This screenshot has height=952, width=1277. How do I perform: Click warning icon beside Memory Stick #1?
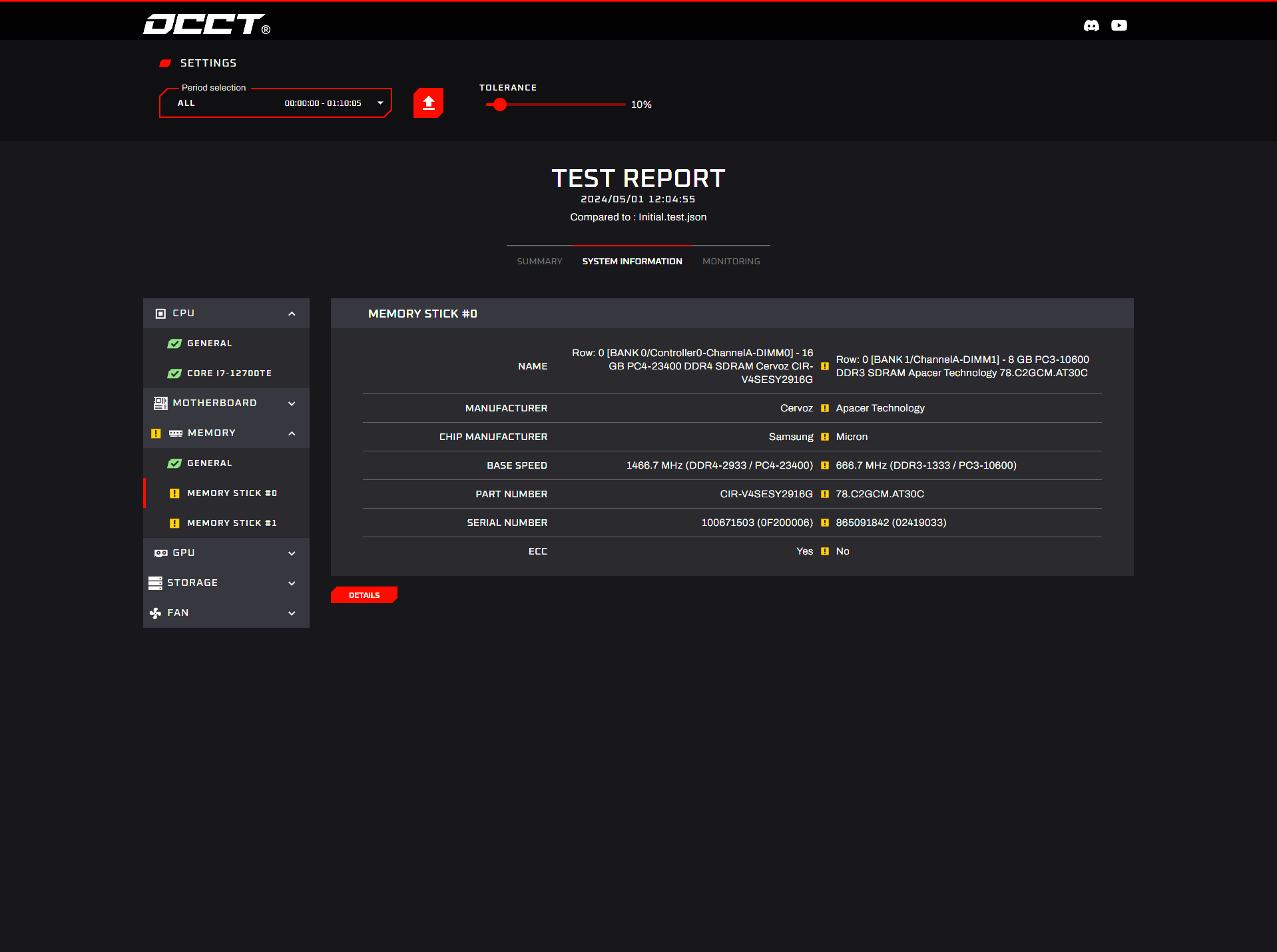(x=174, y=523)
